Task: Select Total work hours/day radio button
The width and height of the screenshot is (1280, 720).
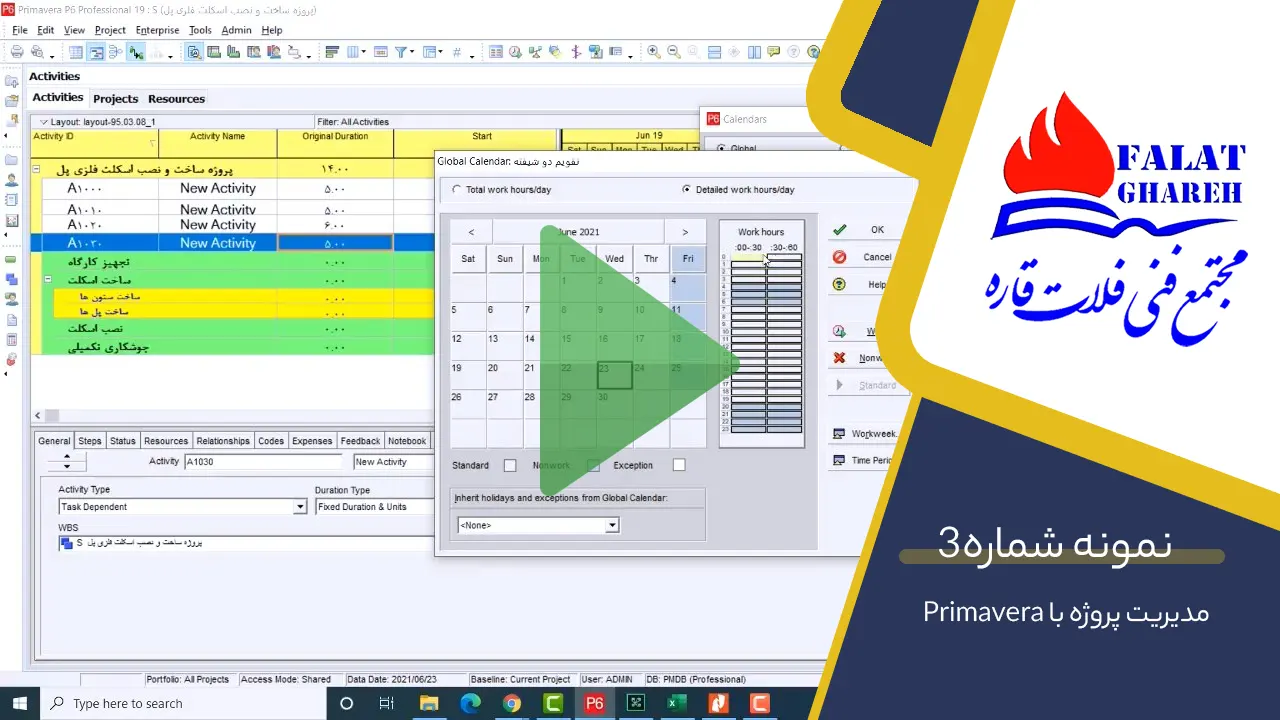Action: [x=457, y=189]
